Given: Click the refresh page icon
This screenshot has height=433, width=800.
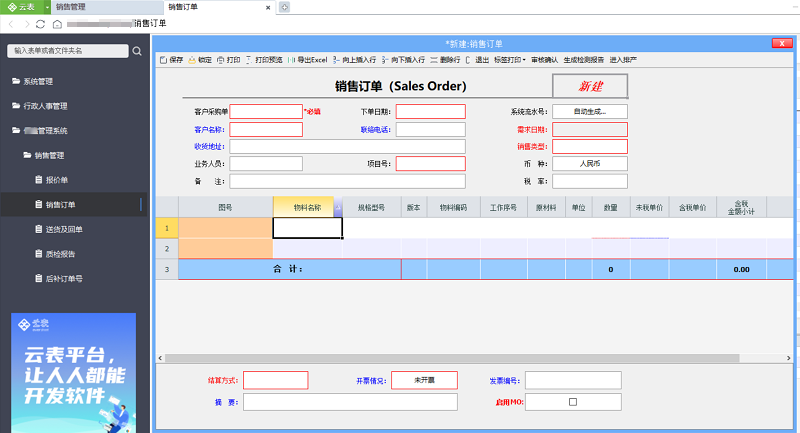Looking at the screenshot, I should pyautogui.click(x=41, y=24).
